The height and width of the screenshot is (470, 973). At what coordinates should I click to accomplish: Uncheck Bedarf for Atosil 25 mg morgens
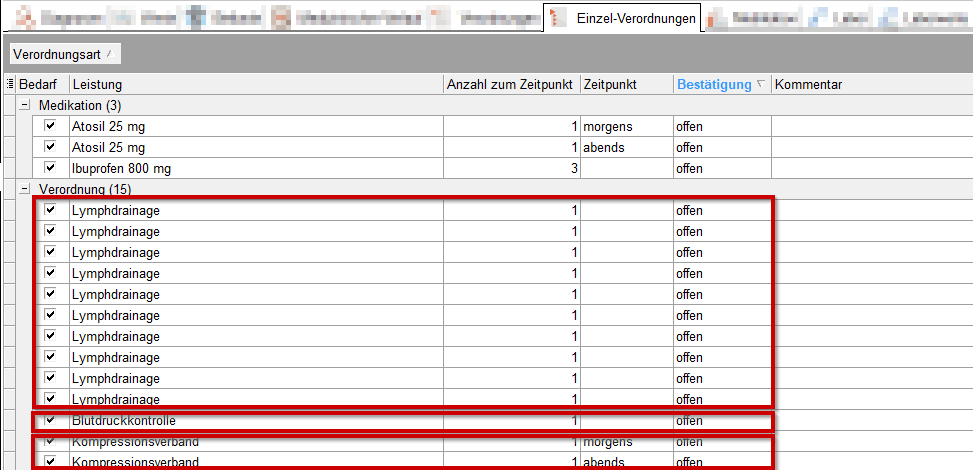coord(50,127)
